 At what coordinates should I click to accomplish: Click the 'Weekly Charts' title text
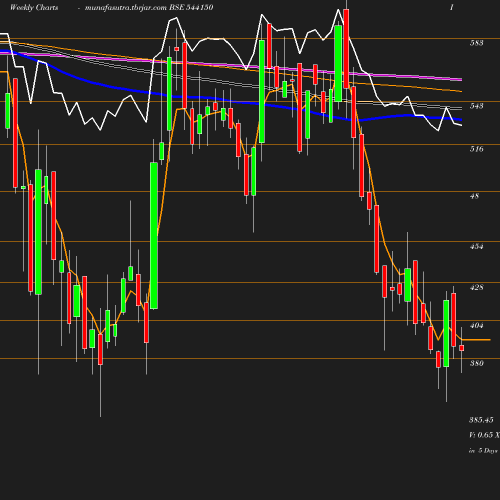point(34,8)
